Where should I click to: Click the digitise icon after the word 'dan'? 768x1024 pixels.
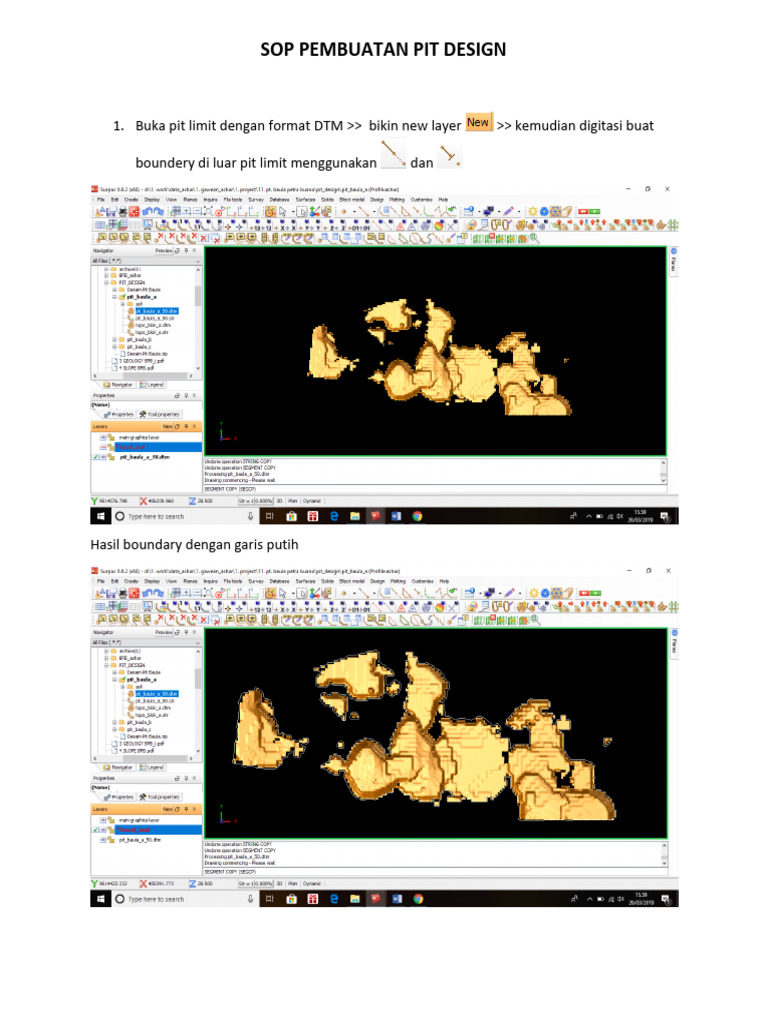pos(449,156)
